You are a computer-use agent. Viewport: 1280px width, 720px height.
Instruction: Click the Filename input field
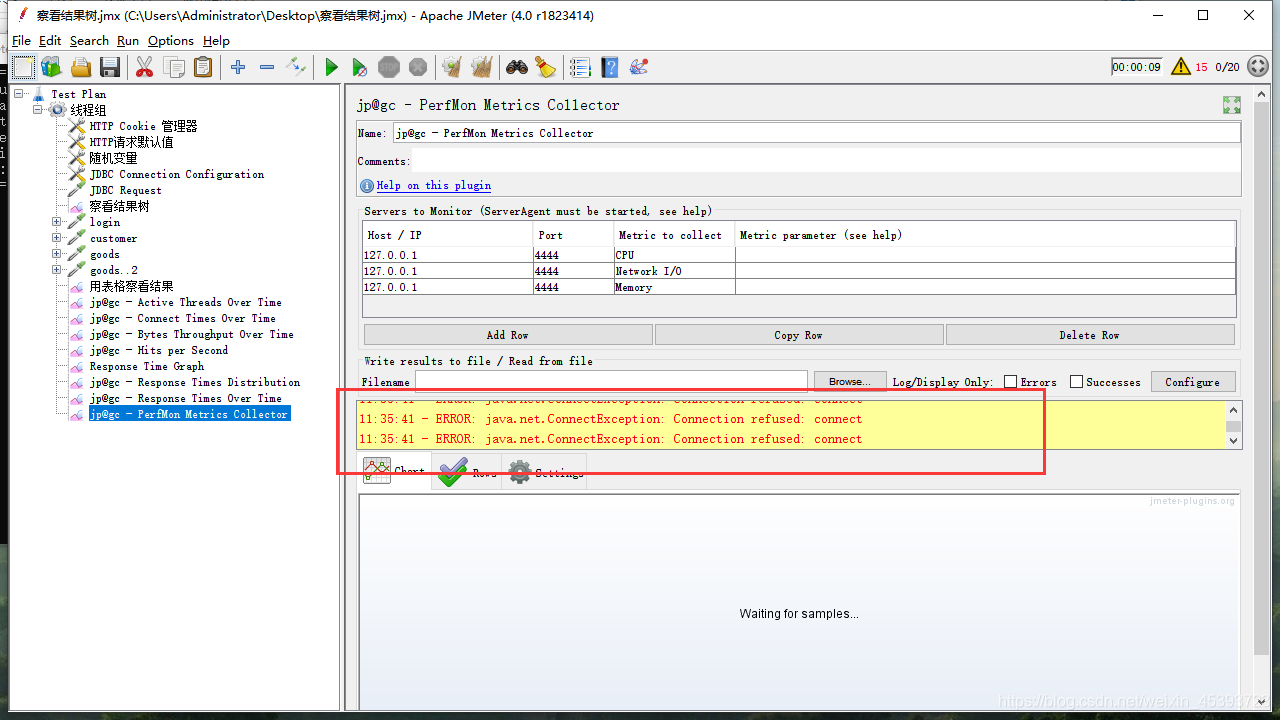point(611,381)
